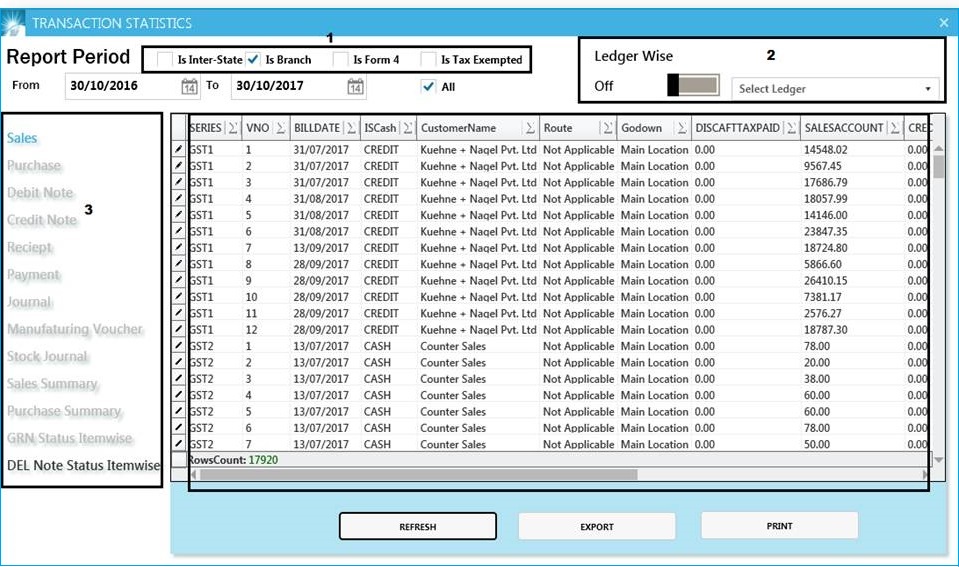Screen dimensions: 959x567
Task: Click edit pencil for GST2 voucher 5
Action: (179, 411)
